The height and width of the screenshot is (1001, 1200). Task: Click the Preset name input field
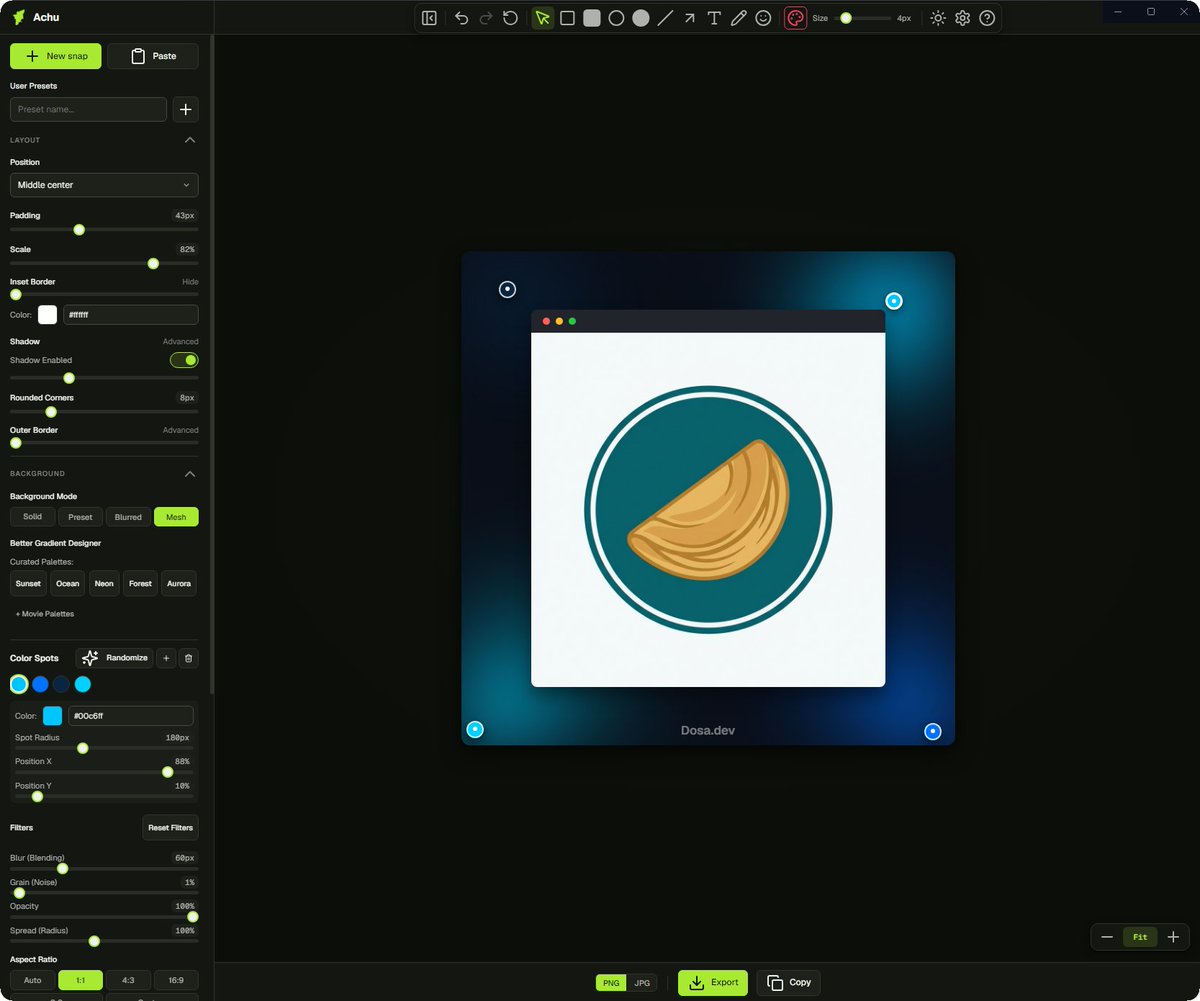(88, 109)
